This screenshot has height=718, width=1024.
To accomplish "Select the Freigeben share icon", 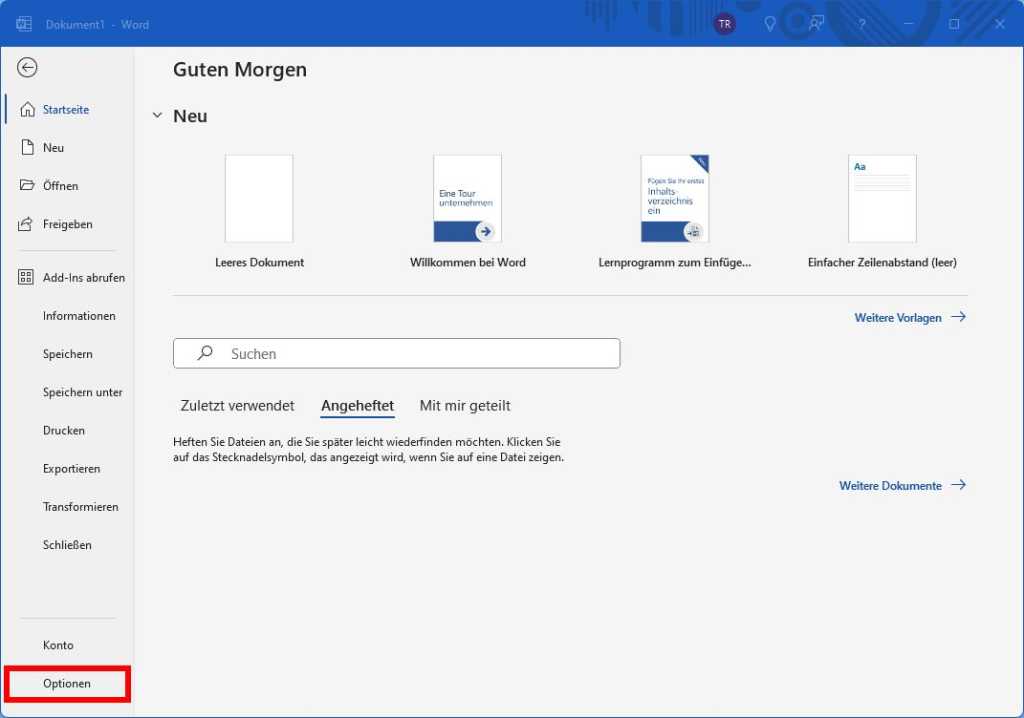I will [27, 224].
